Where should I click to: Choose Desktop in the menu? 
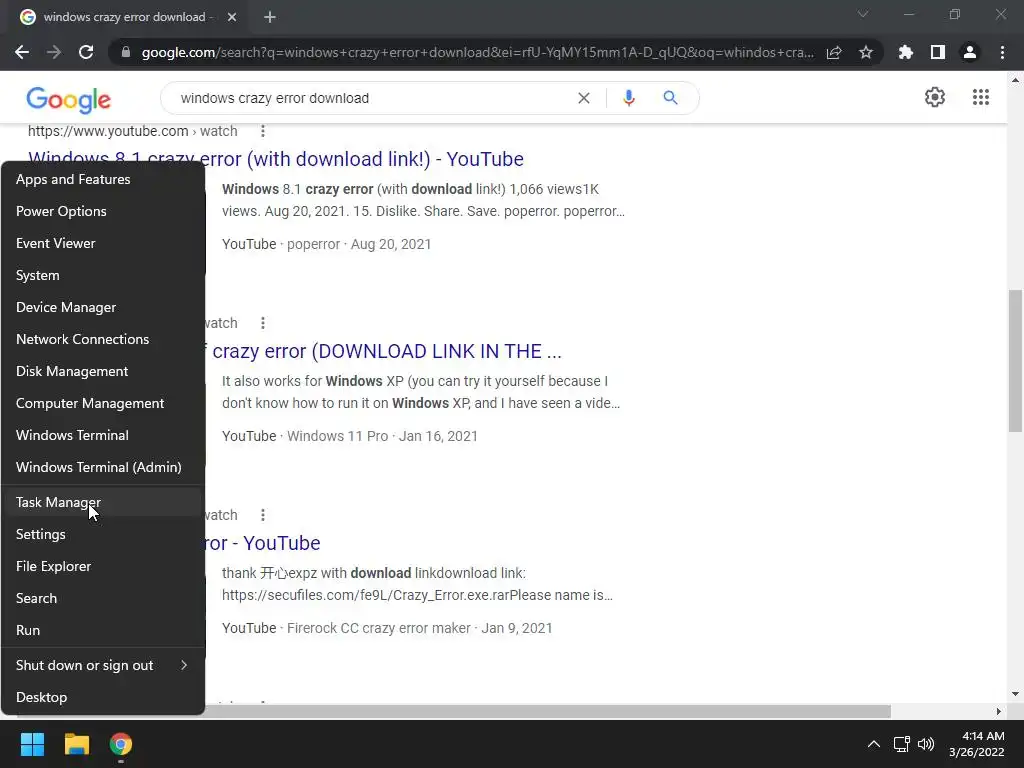pyautogui.click(x=103, y=697)
